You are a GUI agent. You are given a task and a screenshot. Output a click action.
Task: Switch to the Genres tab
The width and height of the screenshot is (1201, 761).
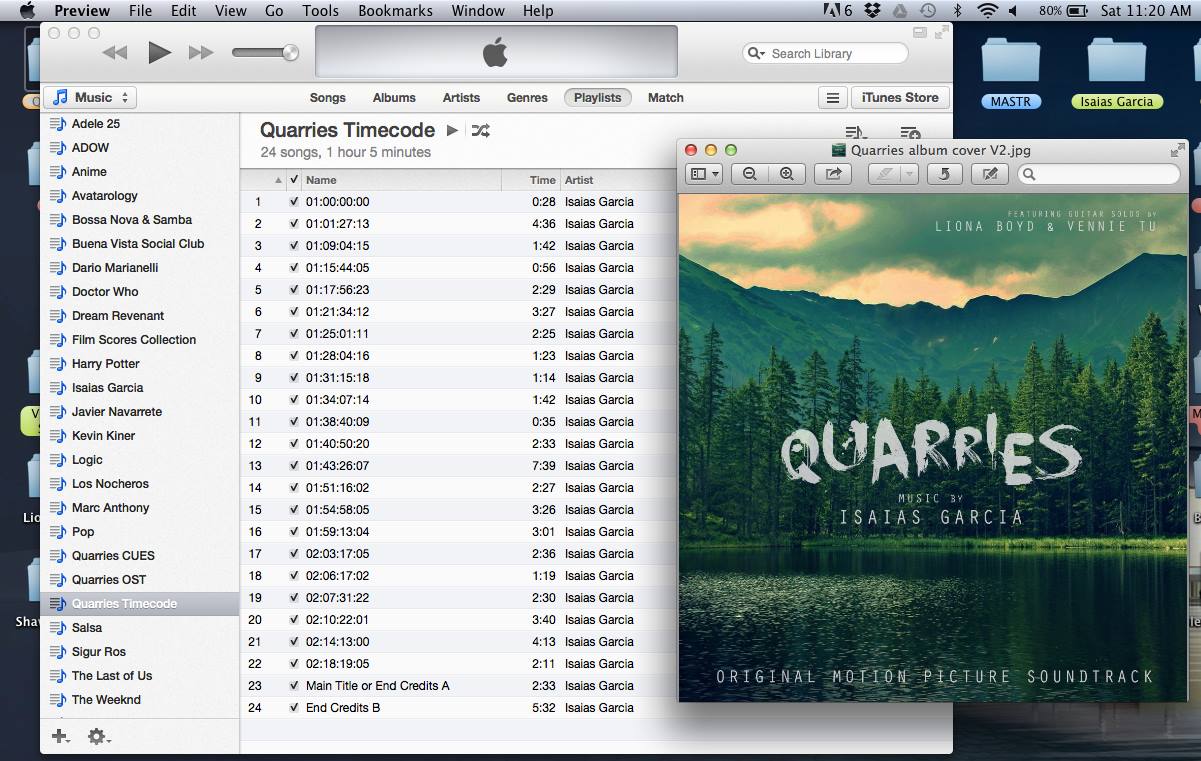[527, 98]
